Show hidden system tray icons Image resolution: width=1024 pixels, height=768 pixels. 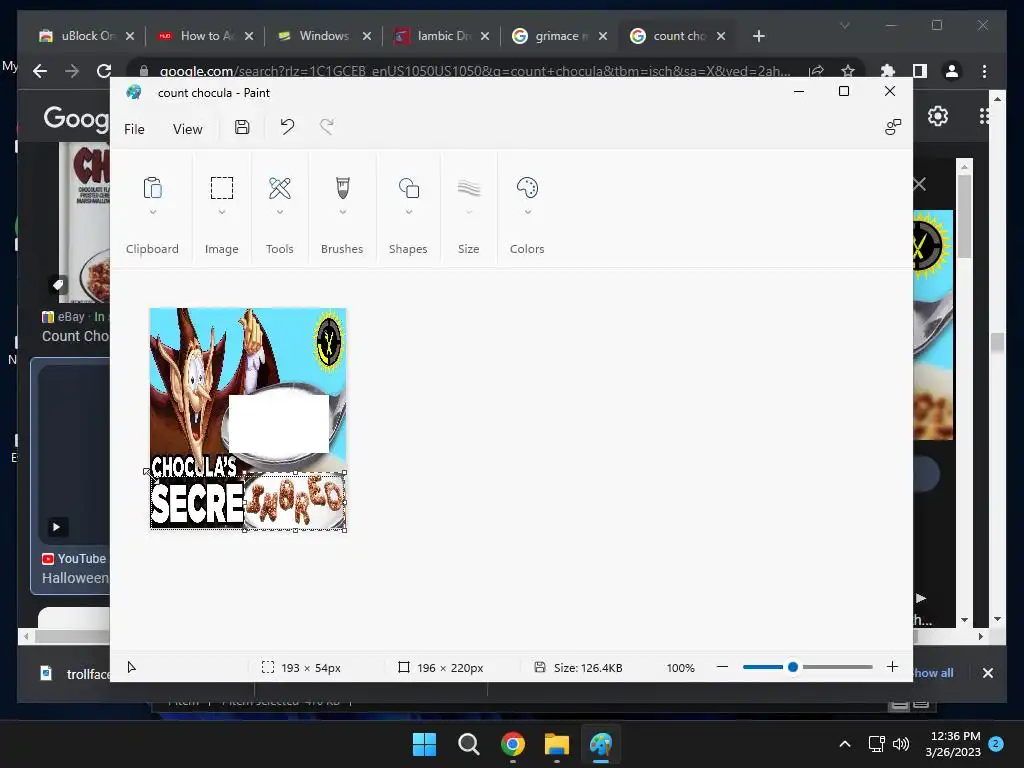coord(844,744)
